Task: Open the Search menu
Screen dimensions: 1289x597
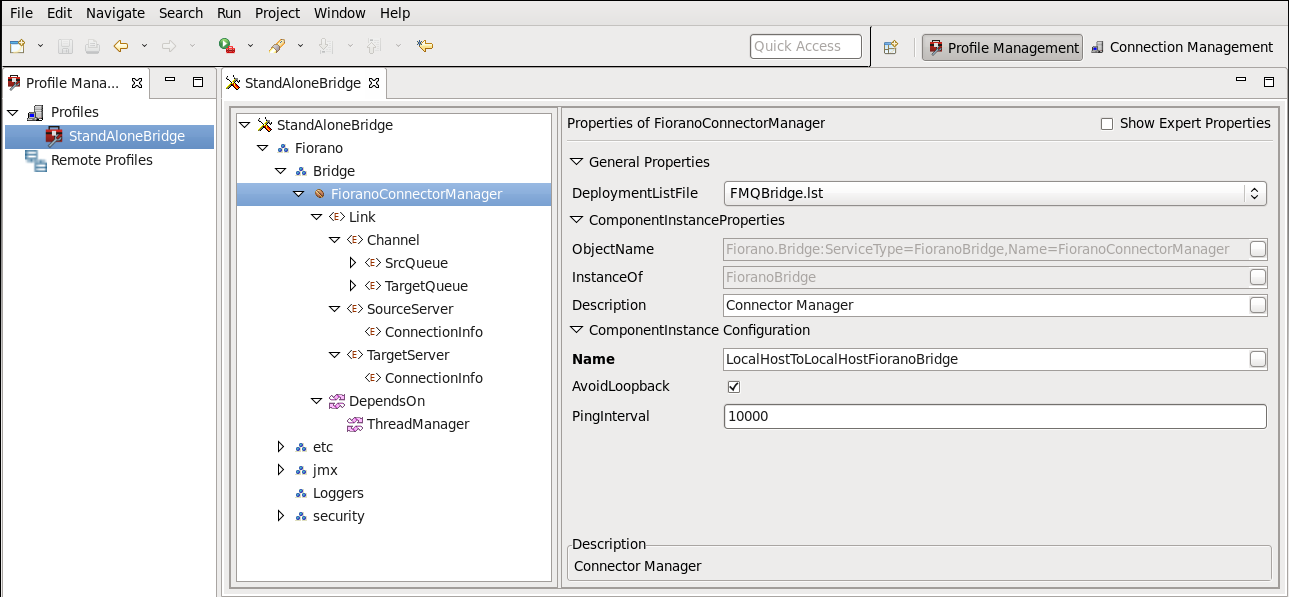Action: pos(181,13)
